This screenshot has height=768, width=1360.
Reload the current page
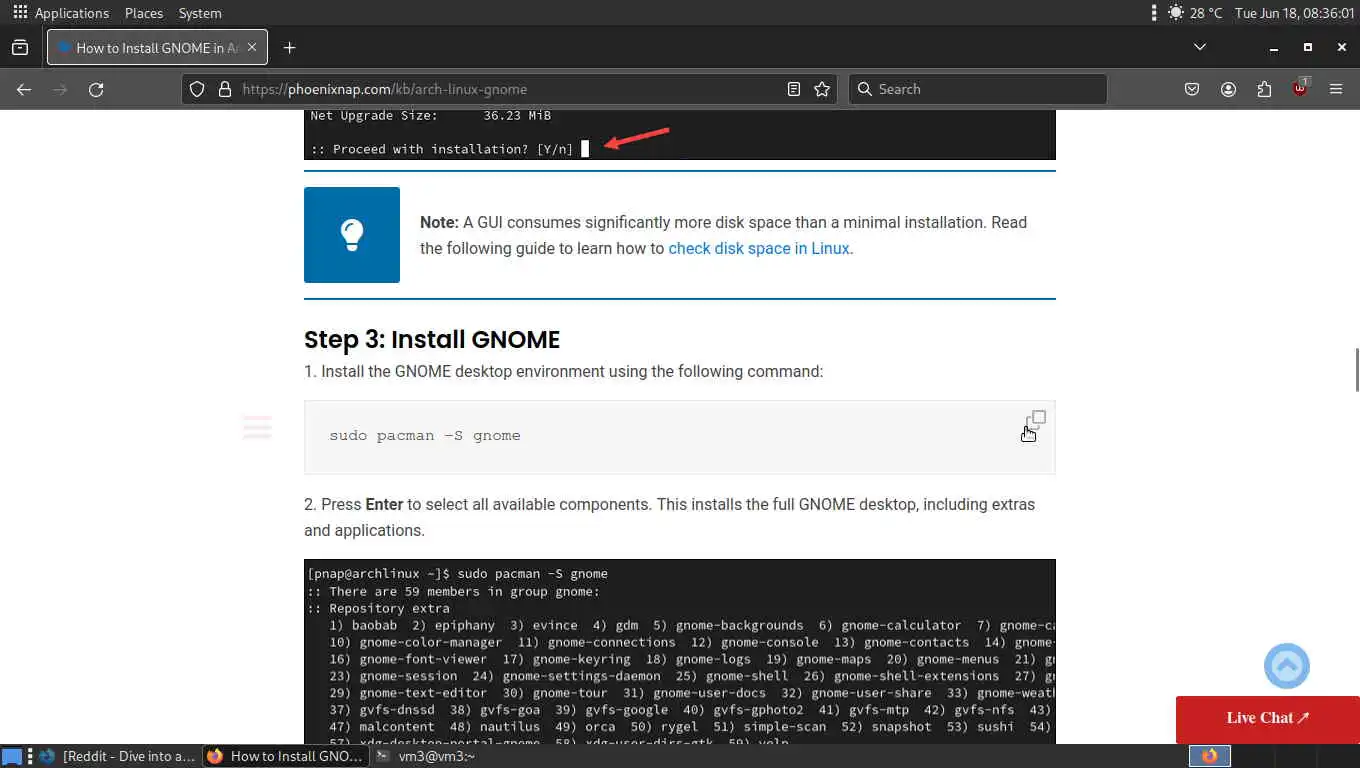coord(96,89)
